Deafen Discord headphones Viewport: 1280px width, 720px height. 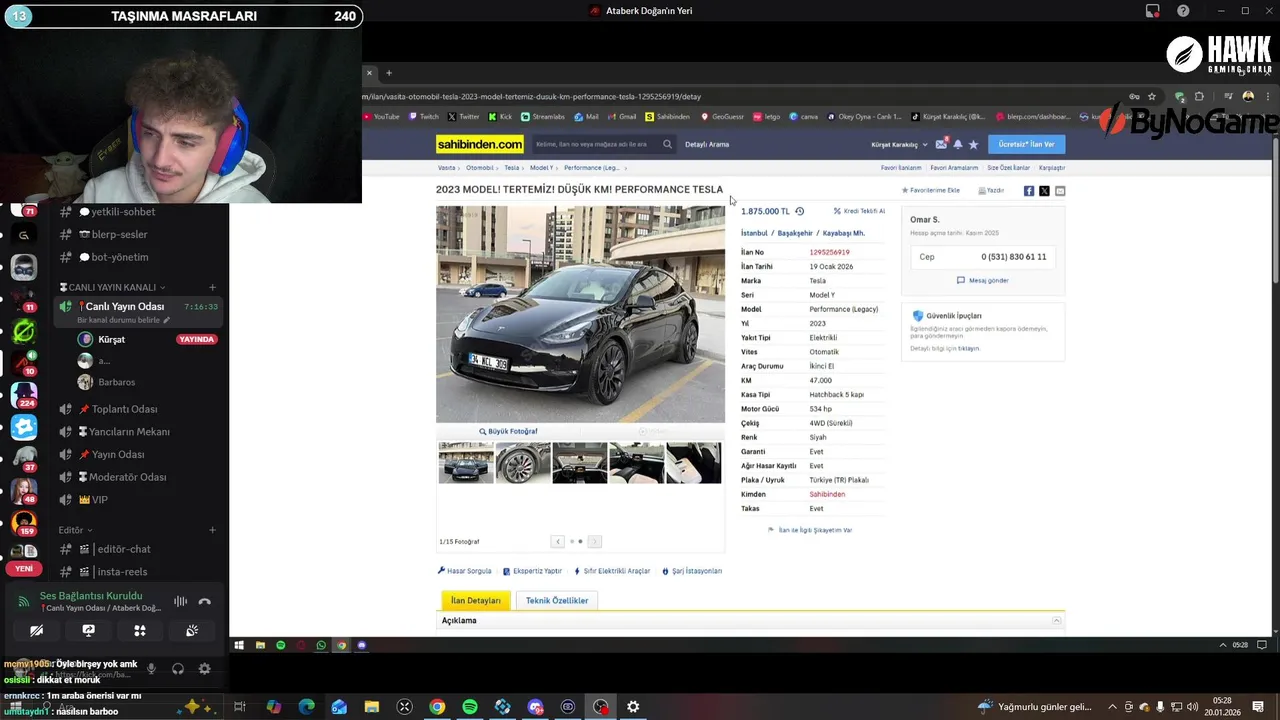(178, 669)
